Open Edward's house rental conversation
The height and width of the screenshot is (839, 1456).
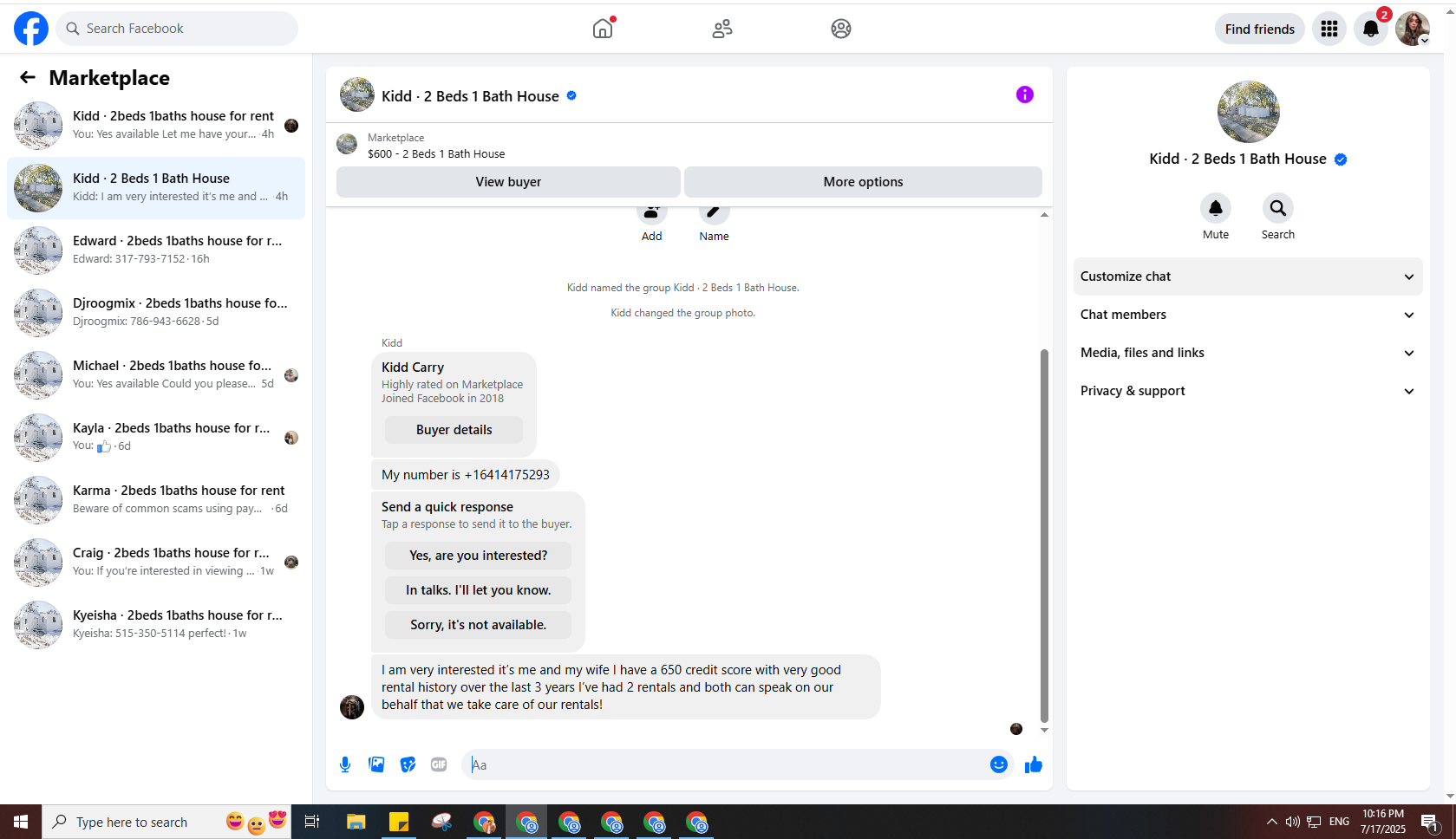tap(156, 250)
